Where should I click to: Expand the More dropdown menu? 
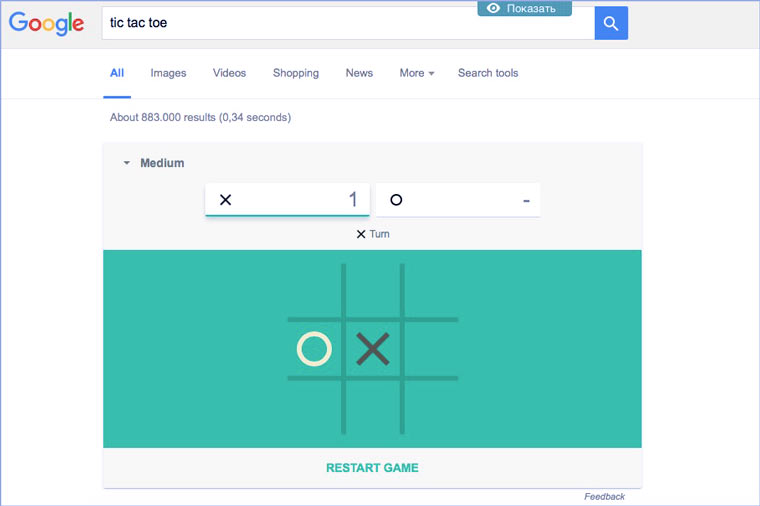click(417, 73)
